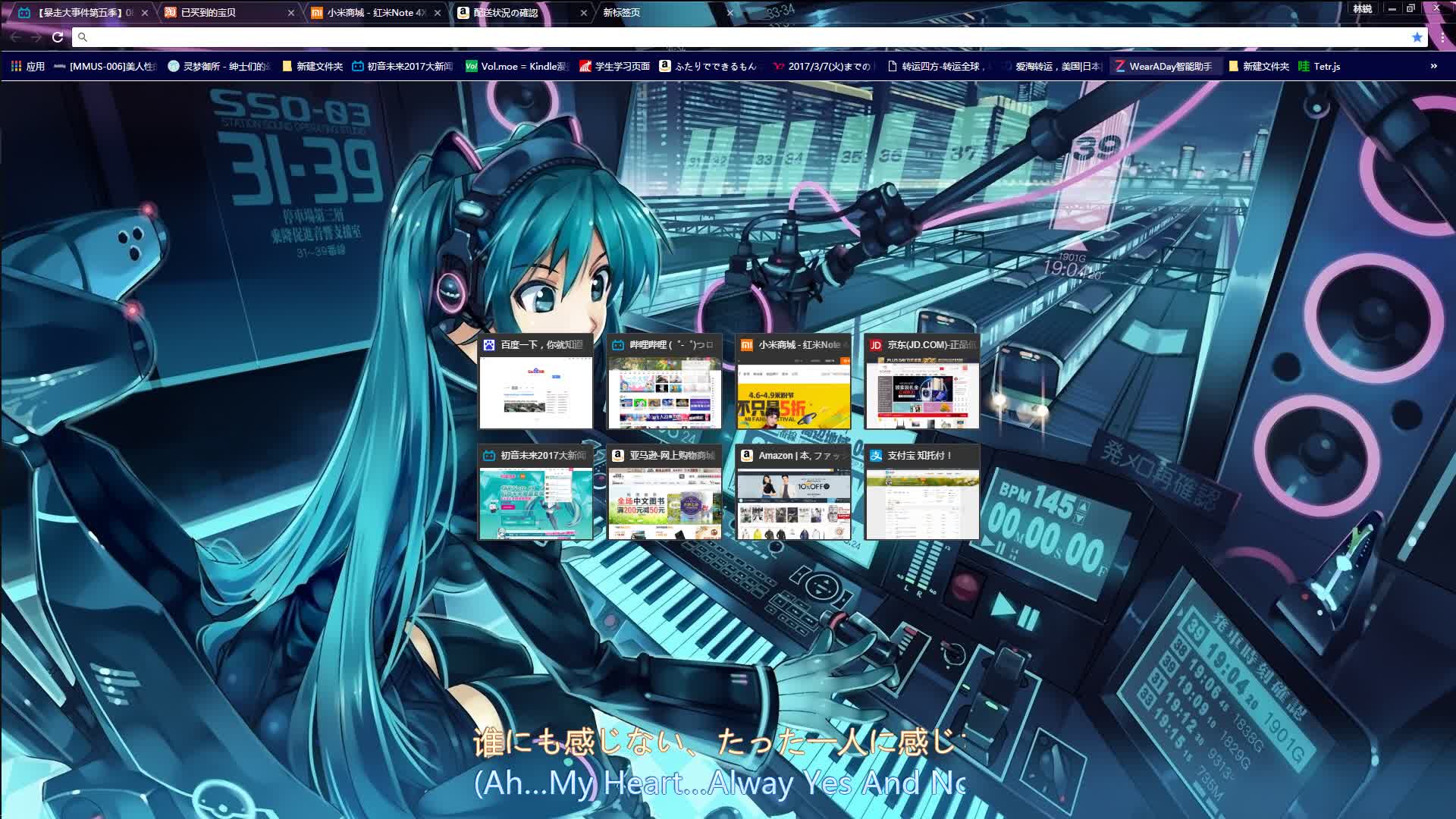Image resolution: width=1456 pixels, height=819 pixels.
Task: Open the first 新建文件夹 bookmark folder
Action: tap(312, 66)
